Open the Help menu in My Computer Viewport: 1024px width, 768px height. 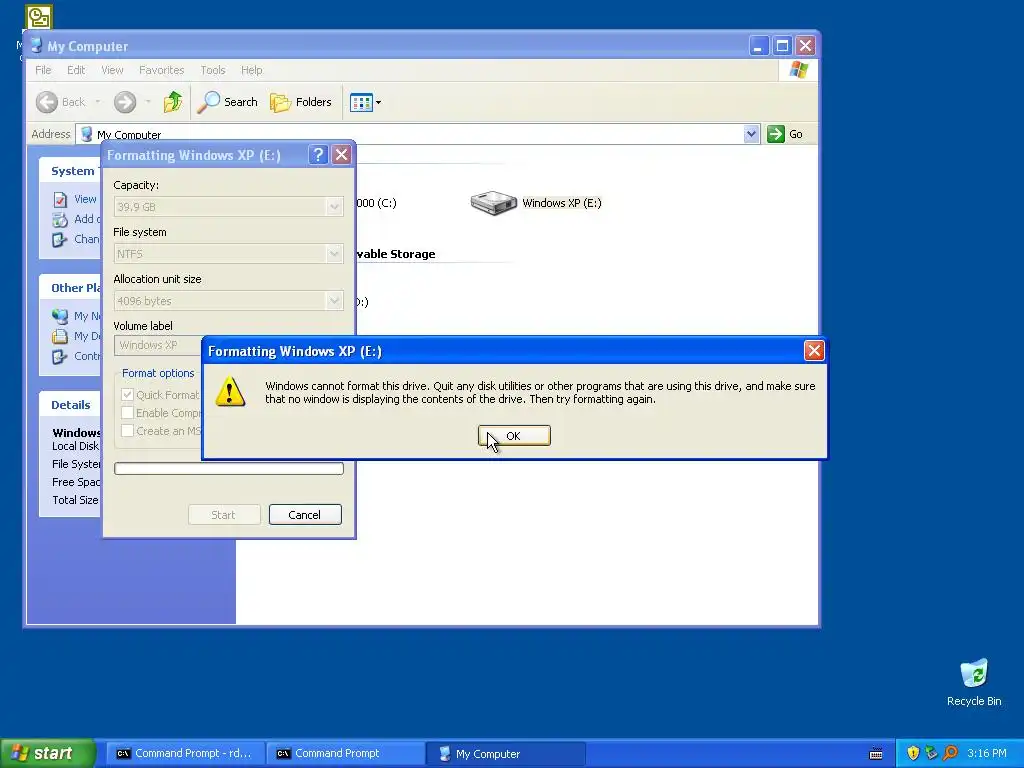[x=251, y=70]
